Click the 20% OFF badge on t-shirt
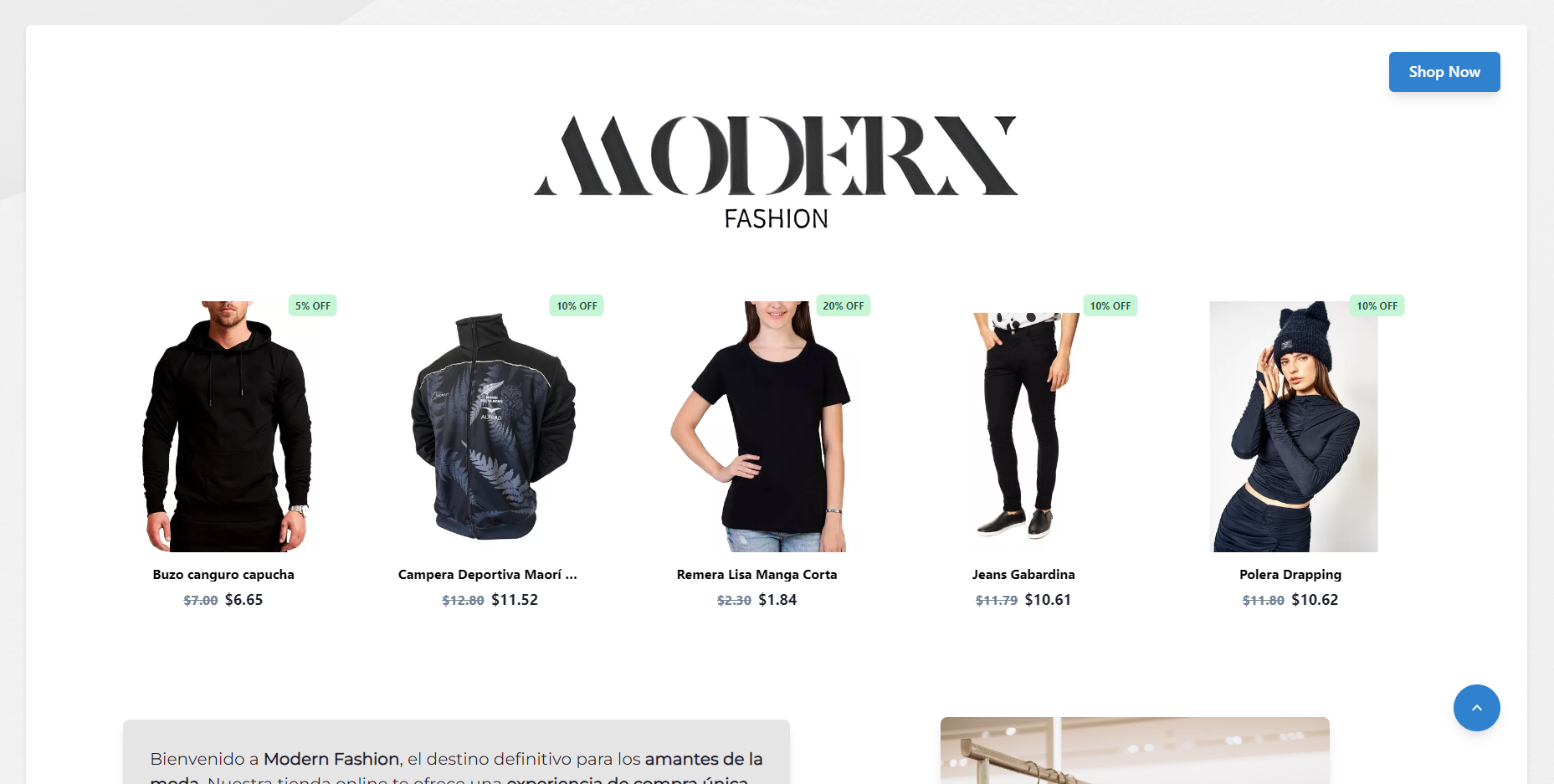 [x=844, y=305]
